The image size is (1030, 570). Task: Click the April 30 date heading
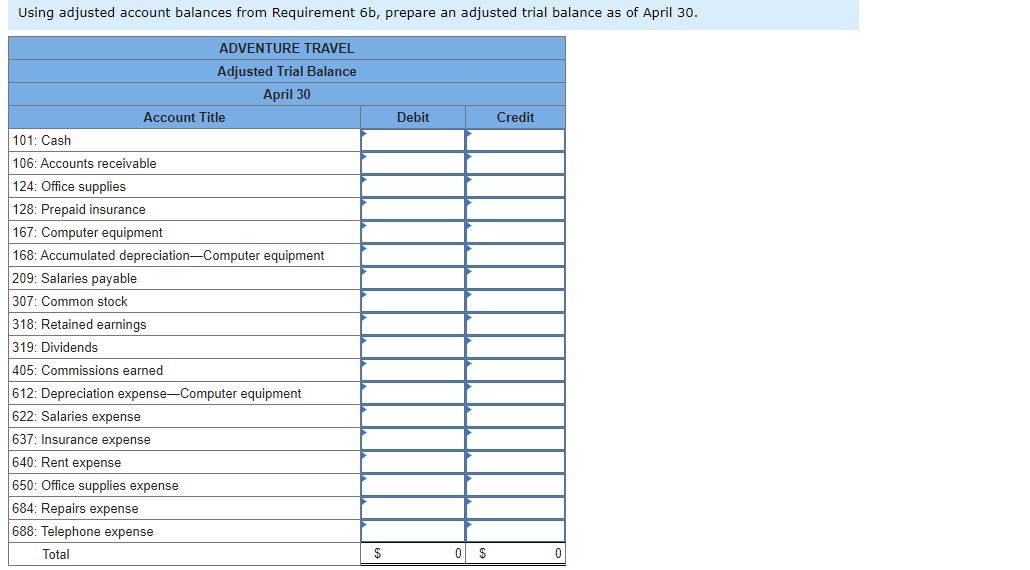pyautogui.click(x=287, y=94)
